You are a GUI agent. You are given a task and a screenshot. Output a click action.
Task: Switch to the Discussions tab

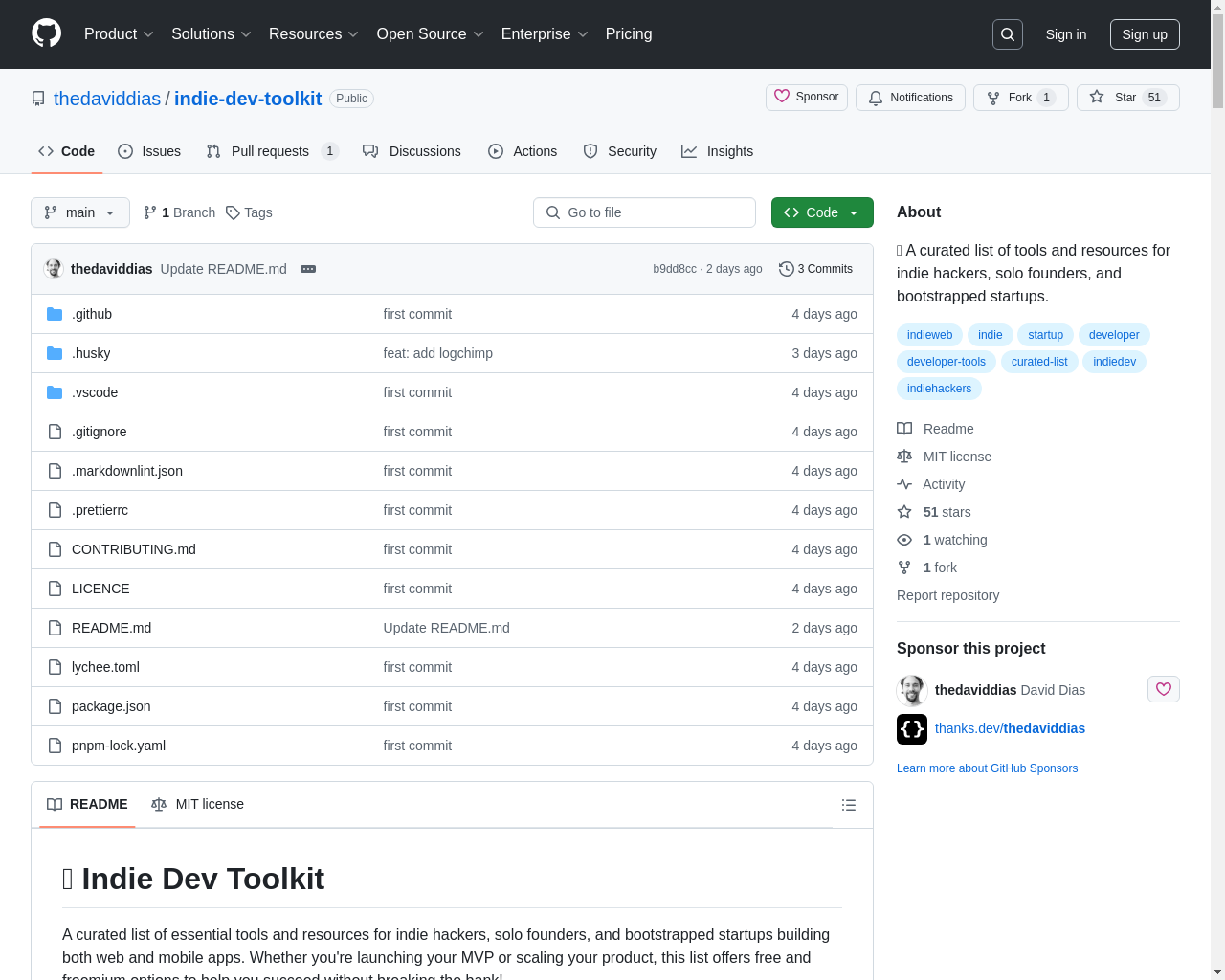[412, 151]
